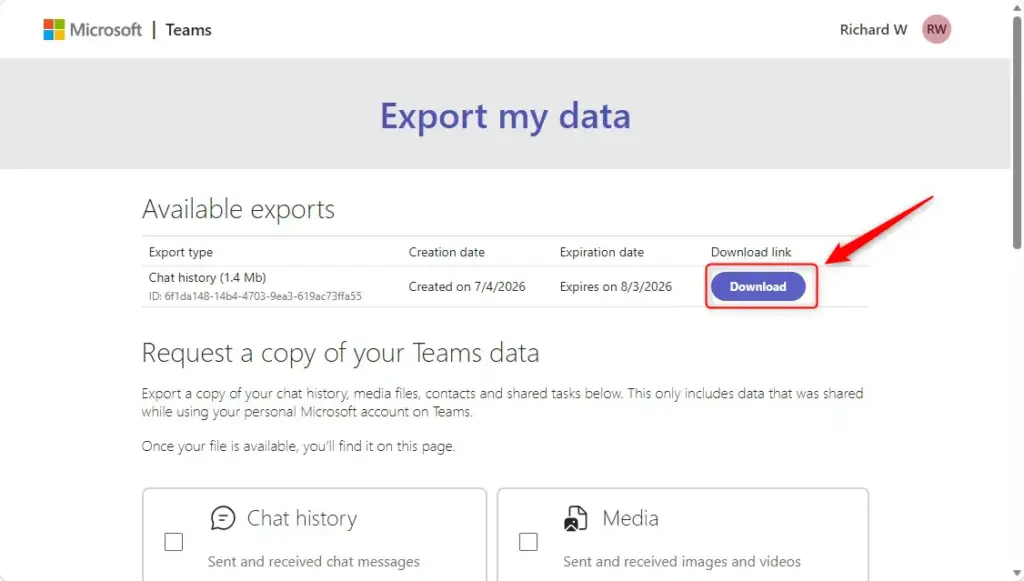Viewport: 1024px width, 581px height.
Task: Click 'Request a copy of your Teams data'
Action: click(x=340, y=353)
